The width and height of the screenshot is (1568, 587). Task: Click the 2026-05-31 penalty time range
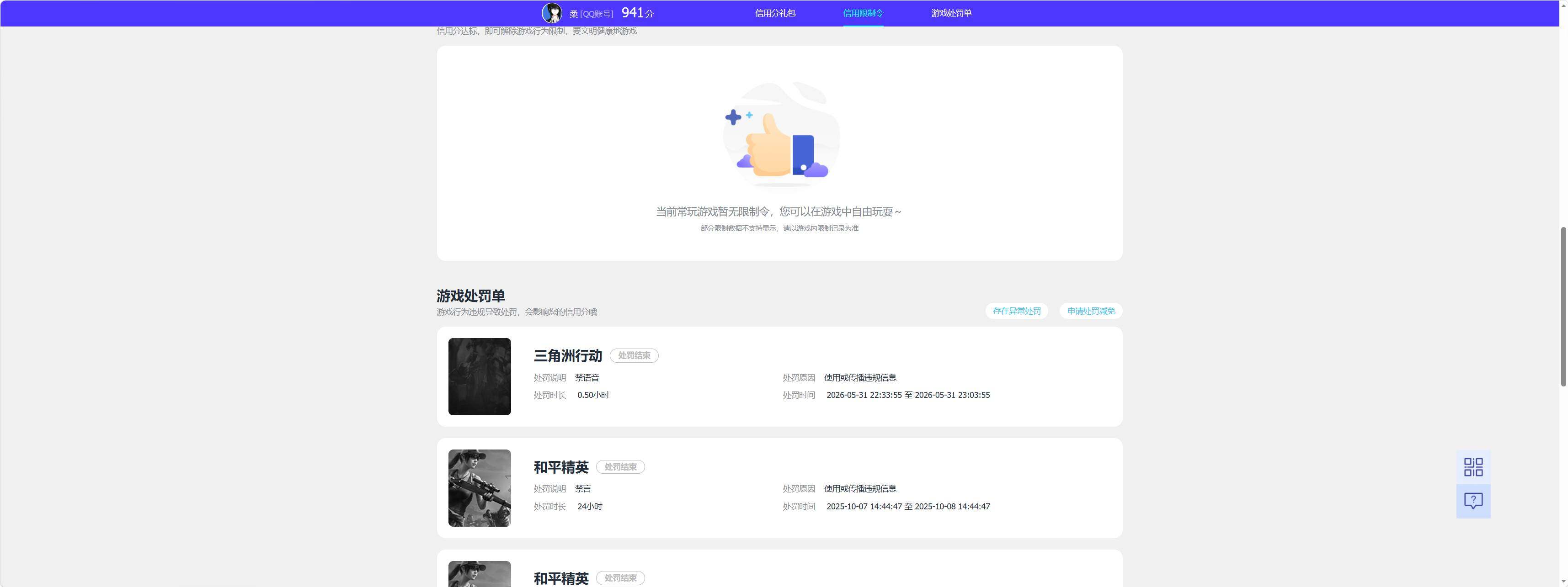tap(908, 395)
